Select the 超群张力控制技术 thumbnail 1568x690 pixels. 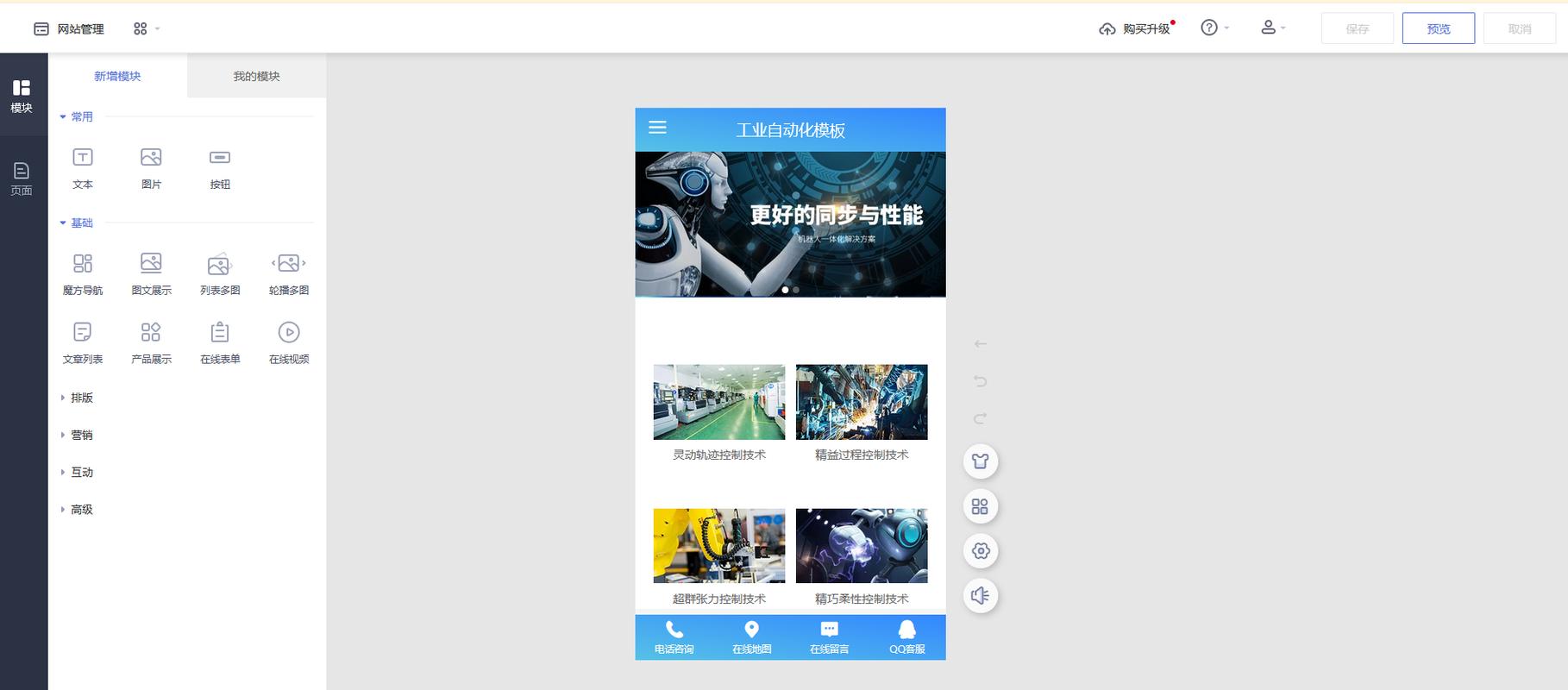click(x=719, y=546)
